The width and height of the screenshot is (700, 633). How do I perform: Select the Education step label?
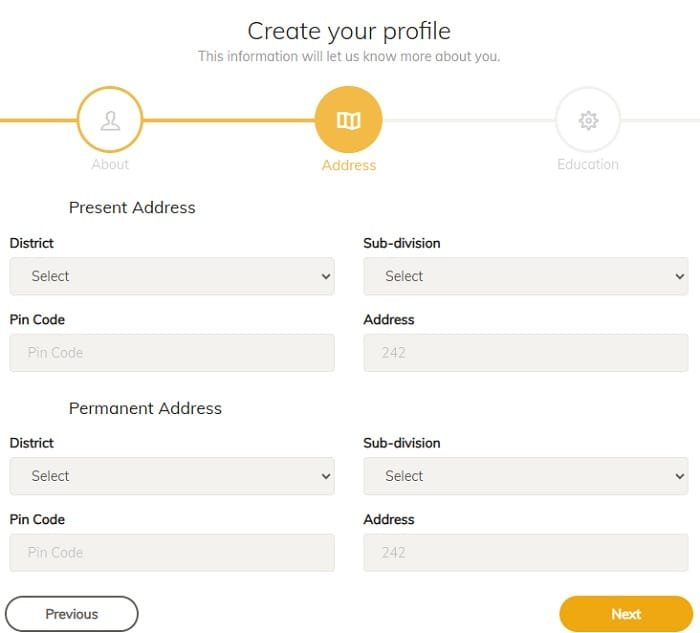[588, 164]
